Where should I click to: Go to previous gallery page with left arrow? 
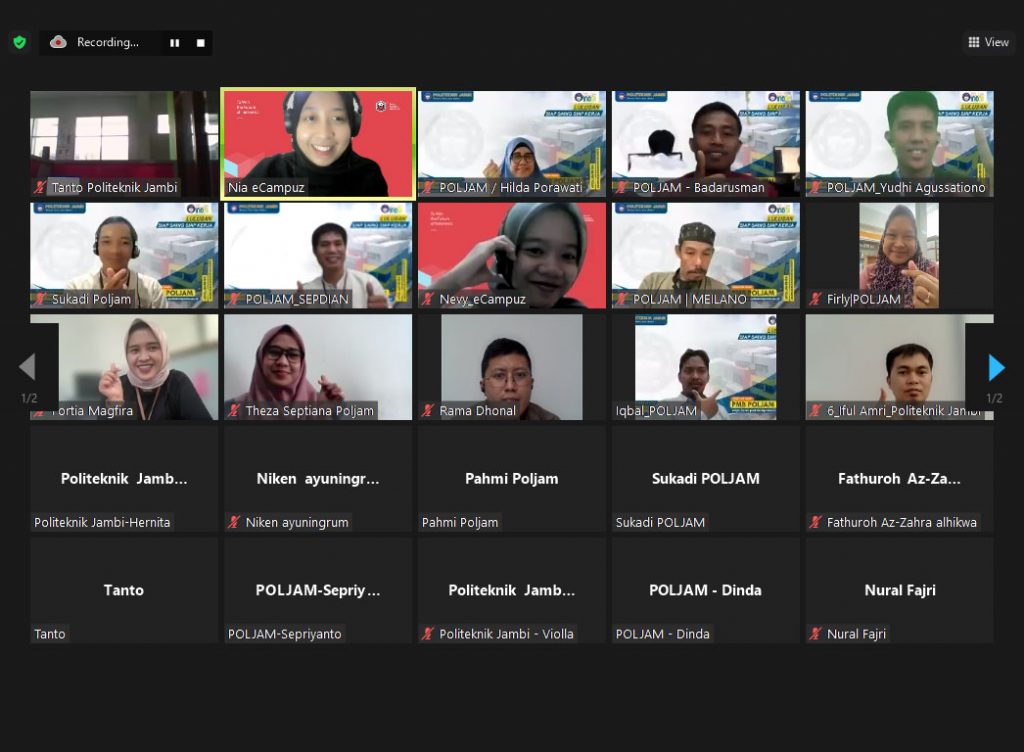click(x=27, y=368)
